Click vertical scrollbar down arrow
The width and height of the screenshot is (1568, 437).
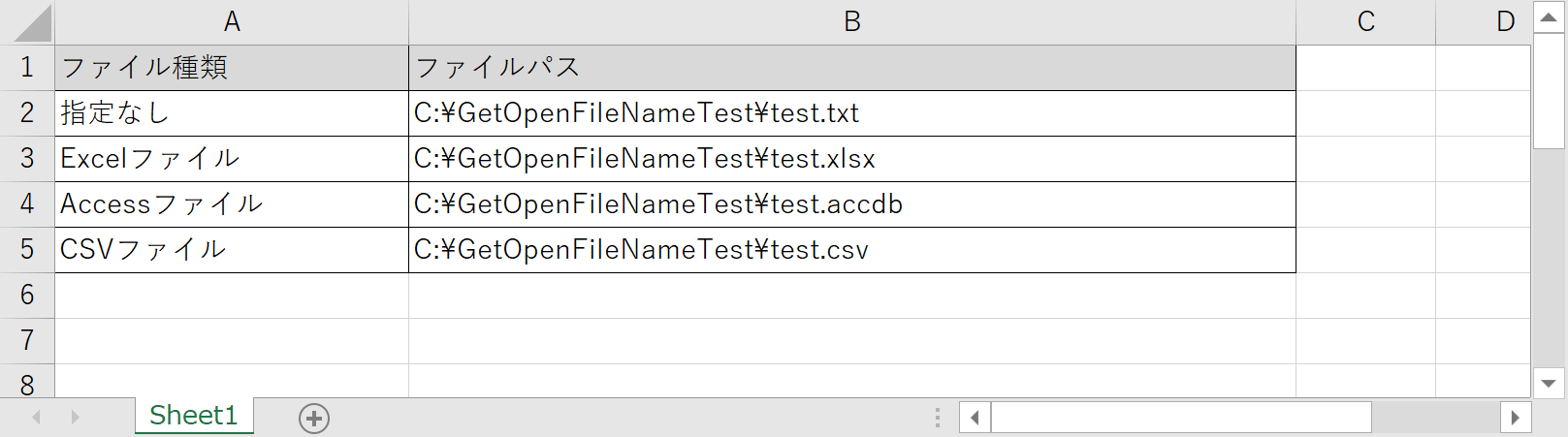click(x=1548, y=383)
